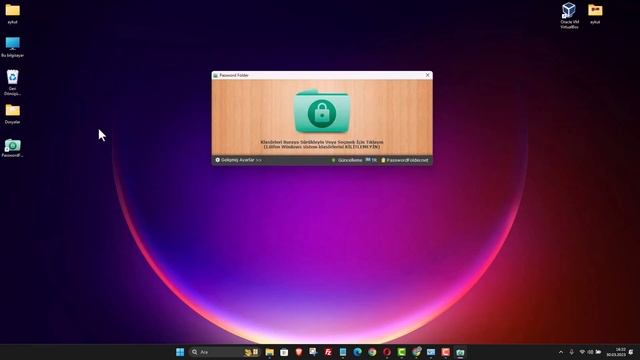Switch to Password Folder taskbar icon

(460, 352)
